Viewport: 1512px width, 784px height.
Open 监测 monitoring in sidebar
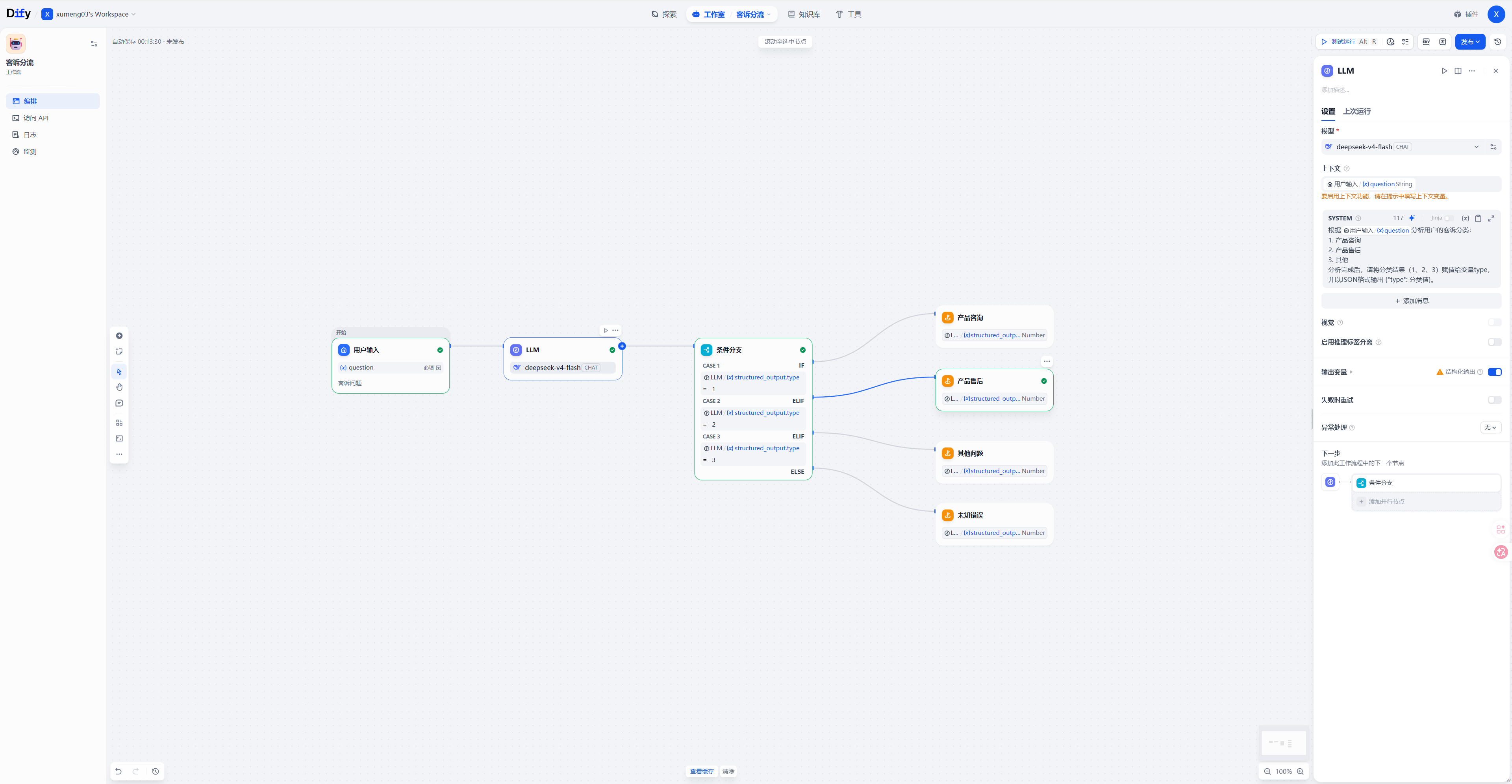coord(53,152)
